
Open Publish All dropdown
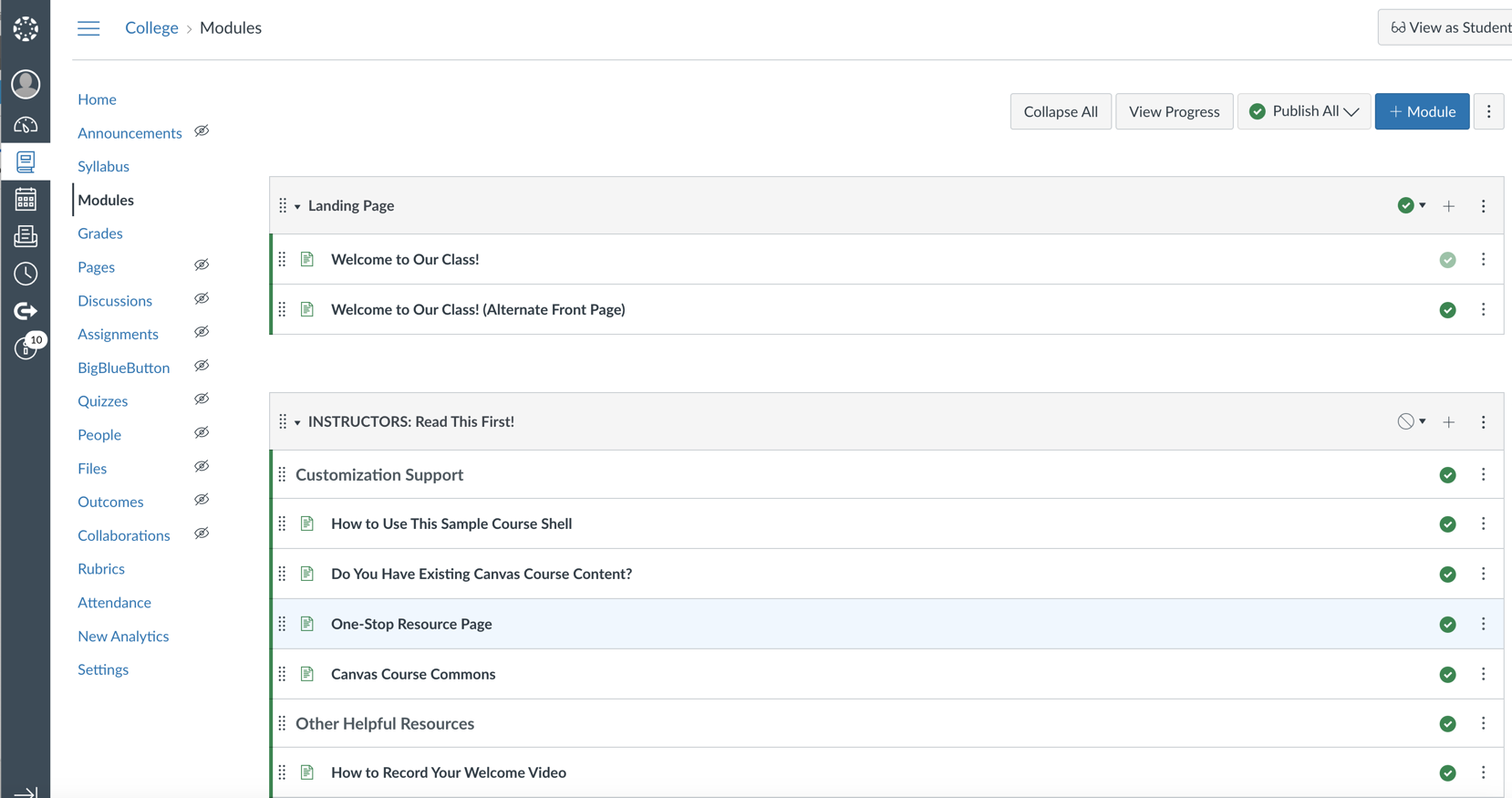tap(1304, 111)
